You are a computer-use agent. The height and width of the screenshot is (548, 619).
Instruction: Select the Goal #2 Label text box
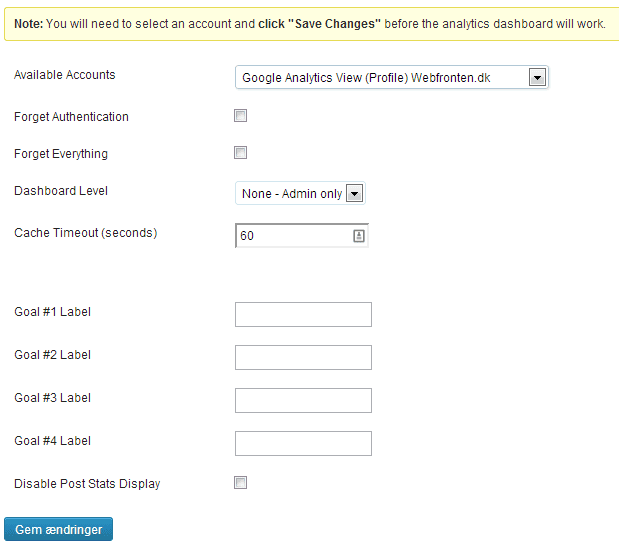coord(303,357)
